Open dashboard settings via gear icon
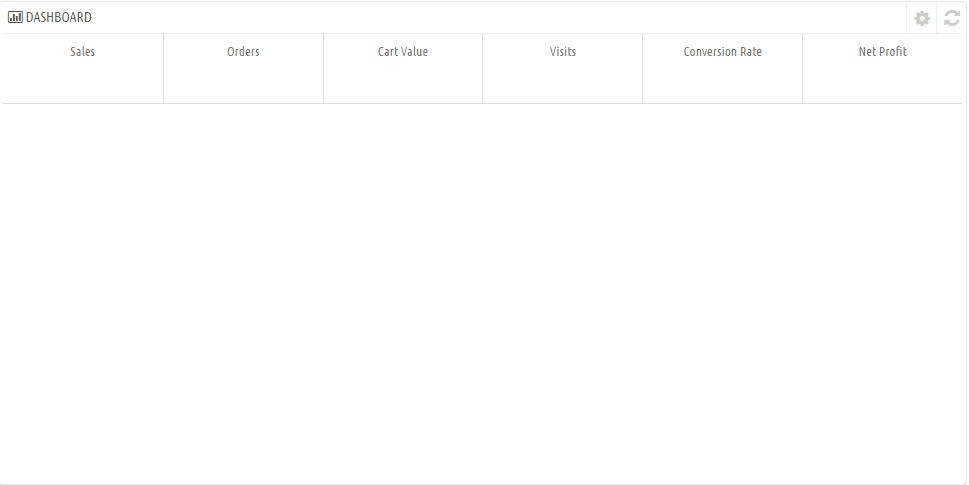This screenshot has width=969, height=485. pos(921,19)
